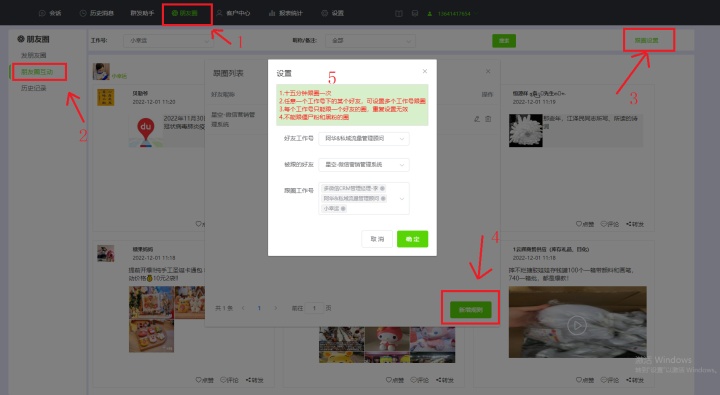Image resolution: width=720 pixels, height=395 pixels.
Task: Close the 跟圈列表 panel
Action: point(488,71)
